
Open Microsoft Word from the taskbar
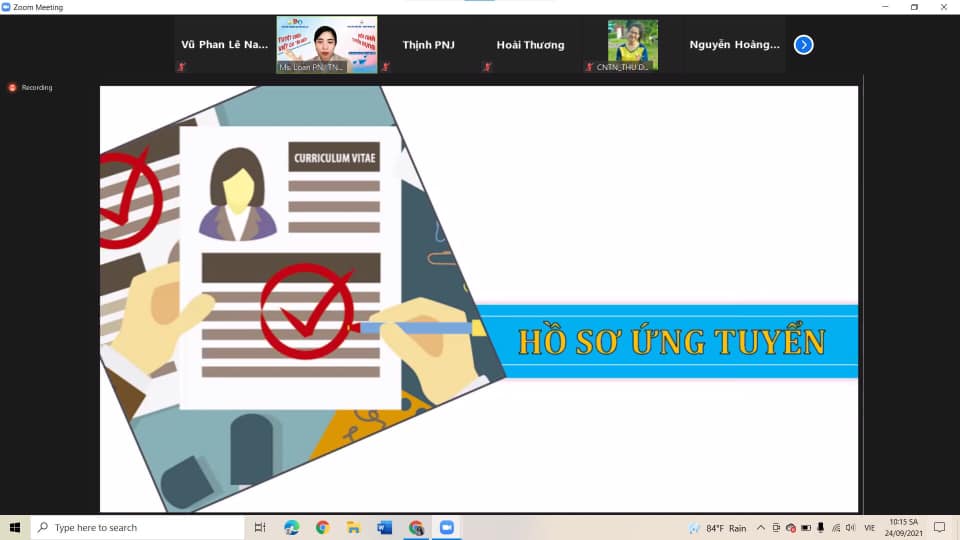tap(385, 527)
